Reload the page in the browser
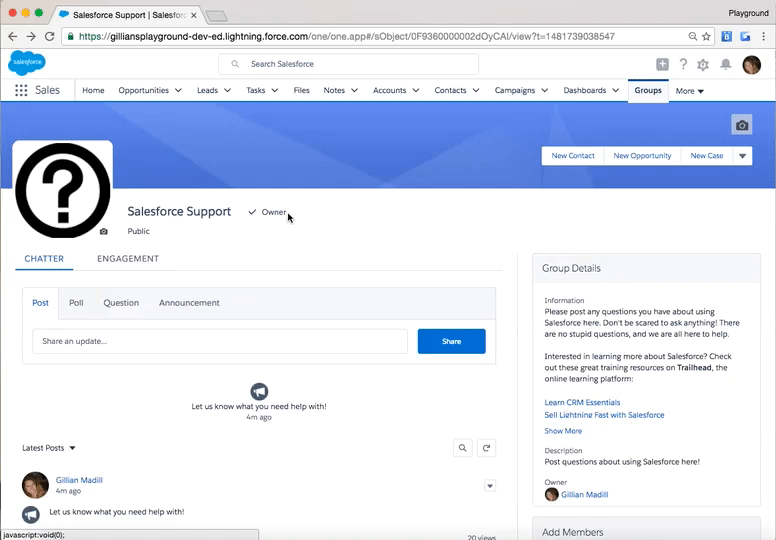This screenshot has height=540, width=776. 49,36
